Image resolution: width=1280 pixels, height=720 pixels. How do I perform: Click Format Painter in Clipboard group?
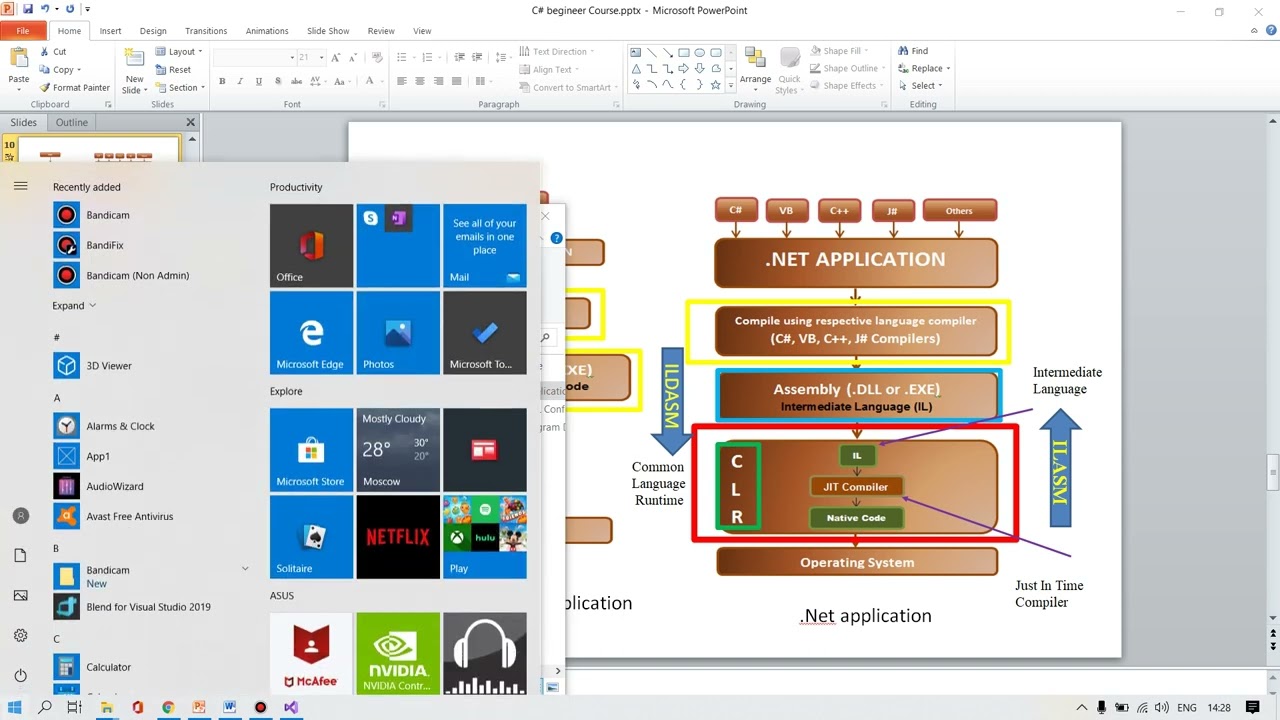(75, 87)
